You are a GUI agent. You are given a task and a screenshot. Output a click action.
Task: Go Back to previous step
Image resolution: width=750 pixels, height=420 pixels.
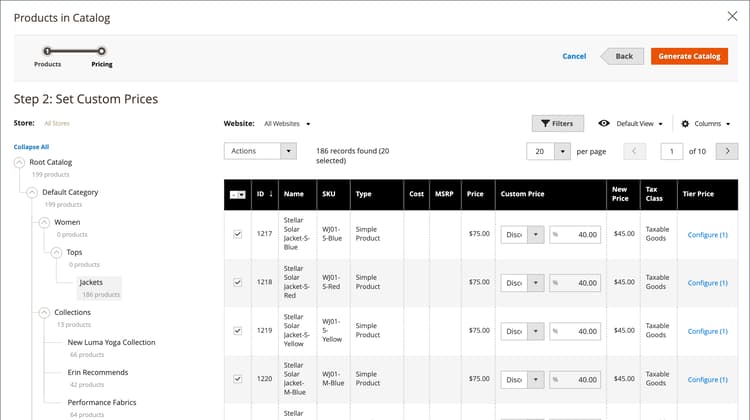coord(622,56)
